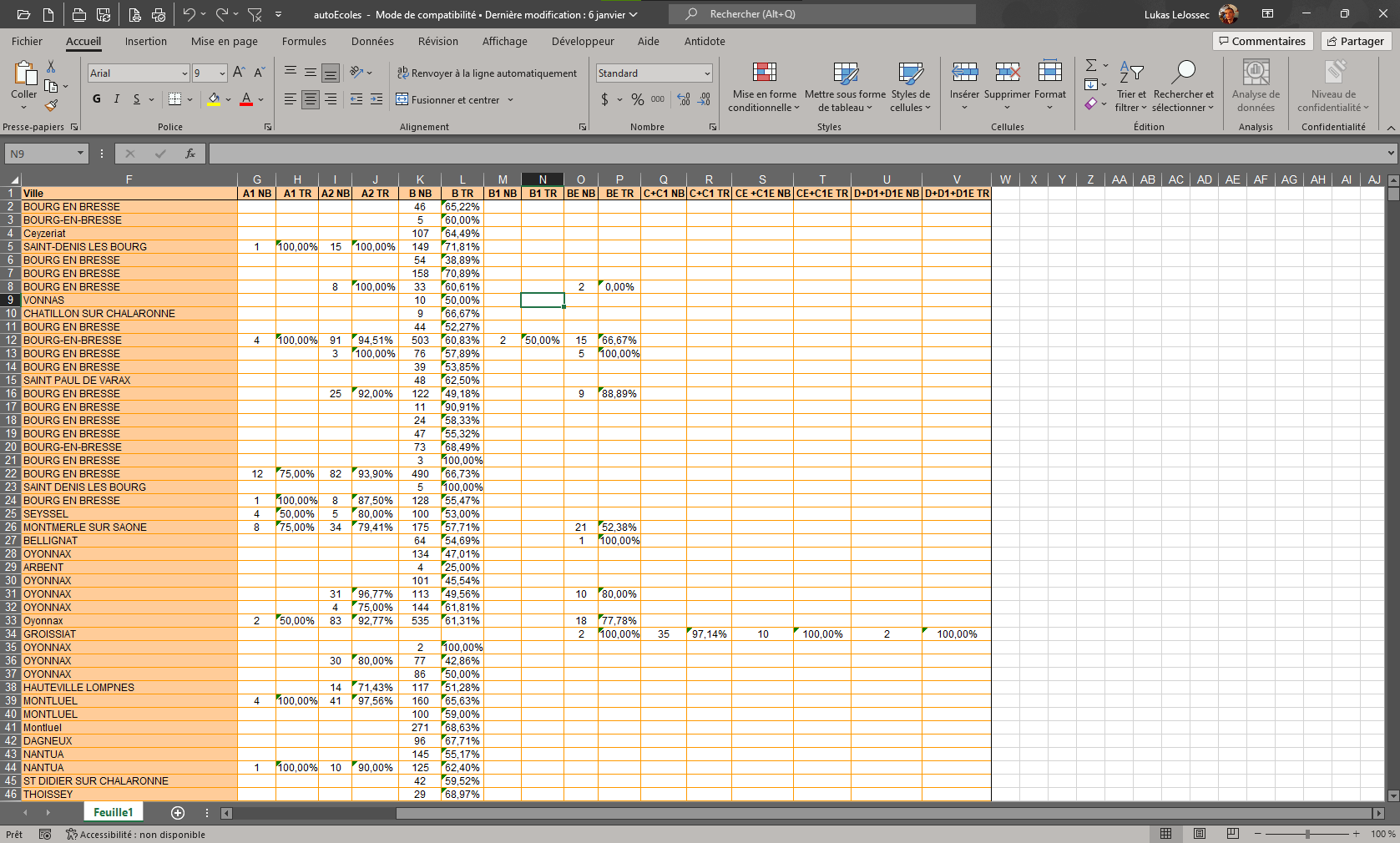The height and width of the screenshot is (843, 1400).
Task: Click the yellow fill color swatch
Action: [214, 99]
